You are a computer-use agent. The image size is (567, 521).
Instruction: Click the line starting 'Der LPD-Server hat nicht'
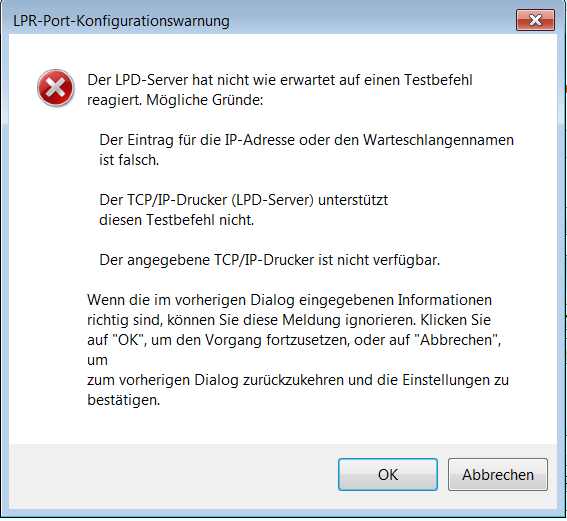[280, 80]
